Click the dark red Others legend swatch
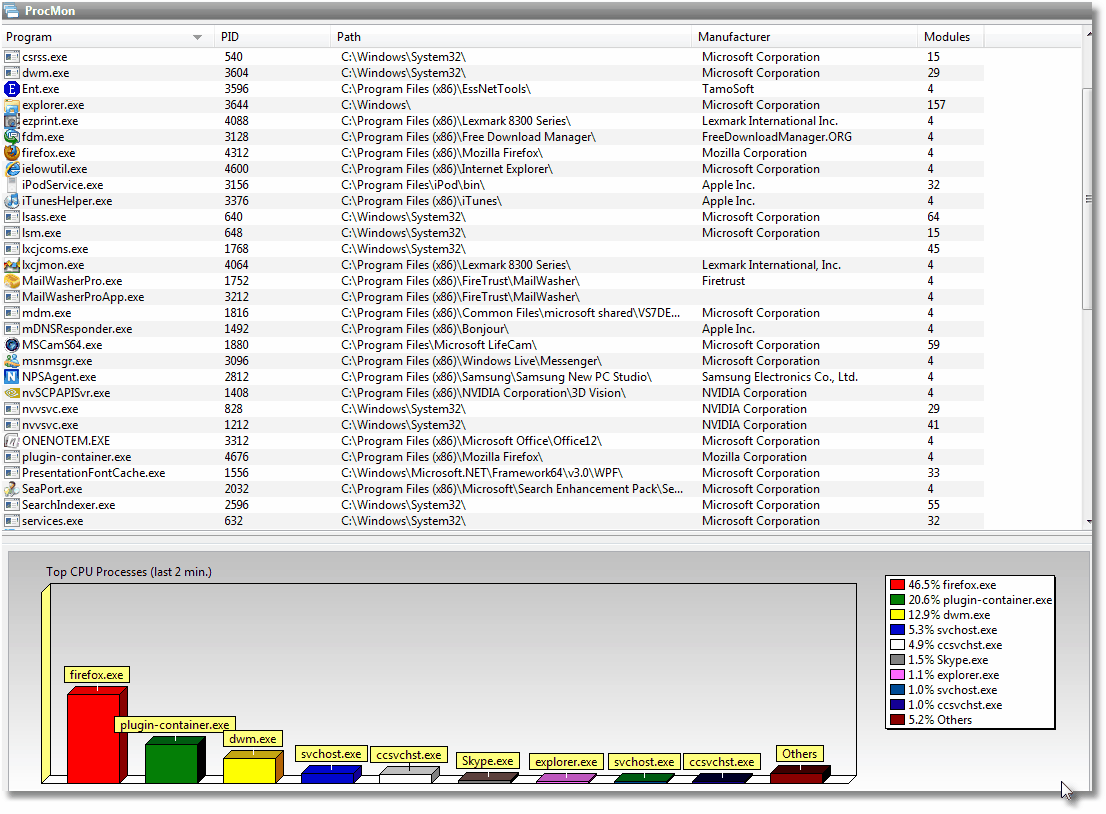Screen dimensions: 1106x814 [897, 720]
